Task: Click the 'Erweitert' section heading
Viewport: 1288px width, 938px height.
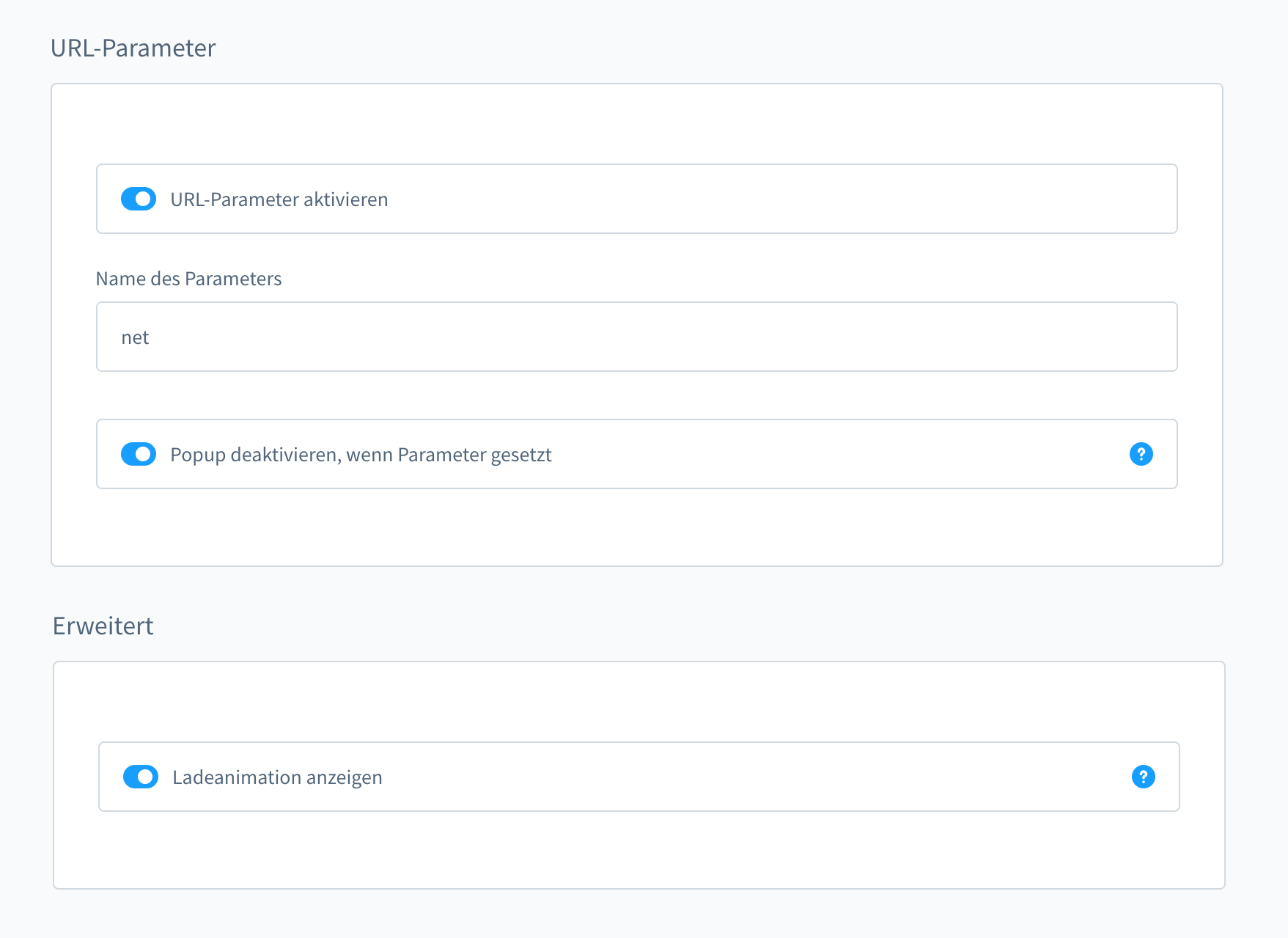Action: tap(103, 626)
